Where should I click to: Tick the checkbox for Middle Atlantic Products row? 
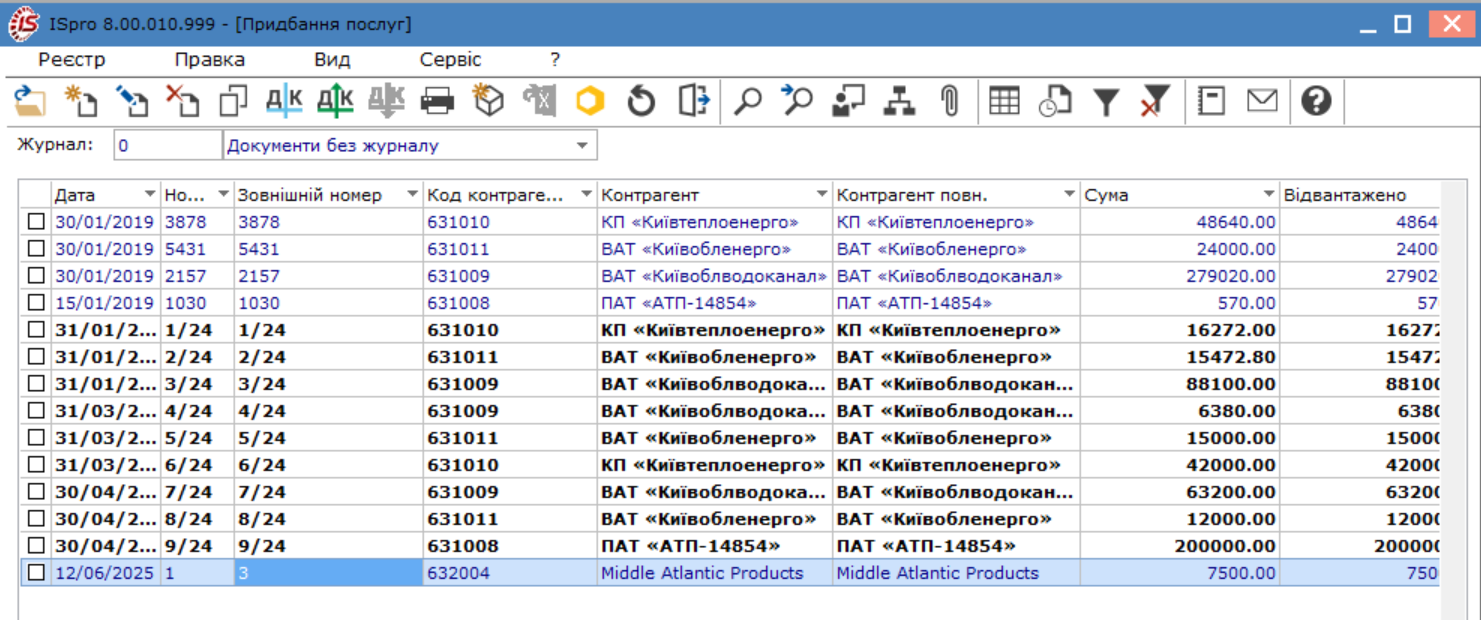pos(36,573)
